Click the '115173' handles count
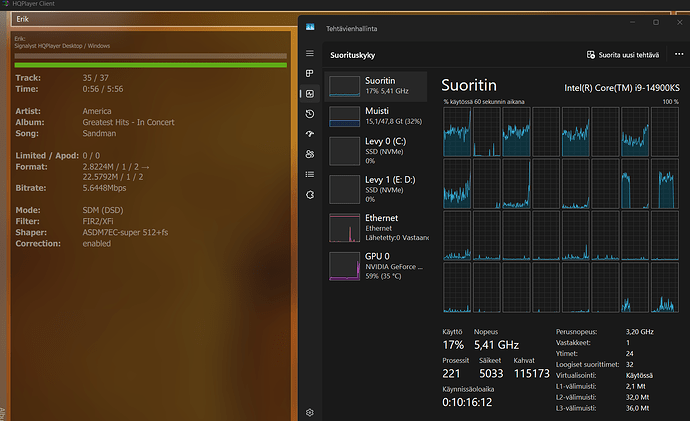 pyautogui.click(x=532, y=373)
